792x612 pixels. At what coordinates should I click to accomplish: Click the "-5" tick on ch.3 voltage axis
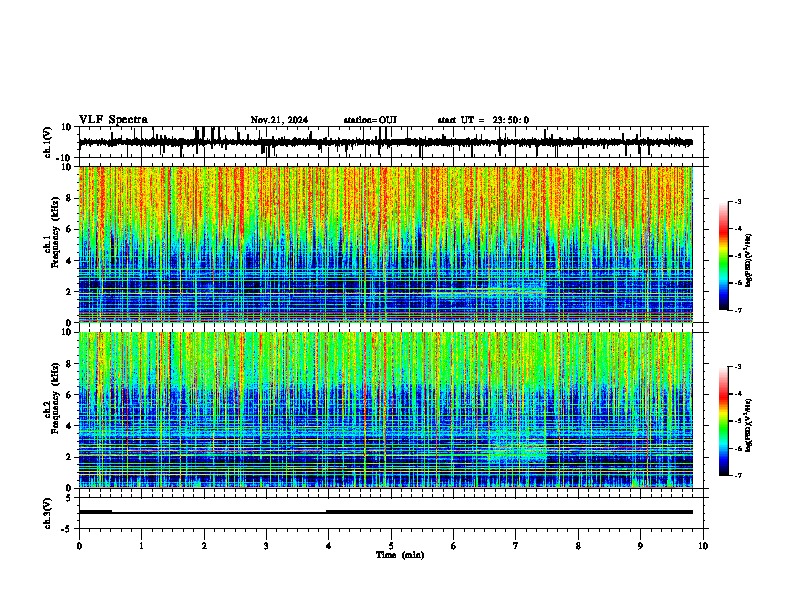tap(67, 529)
